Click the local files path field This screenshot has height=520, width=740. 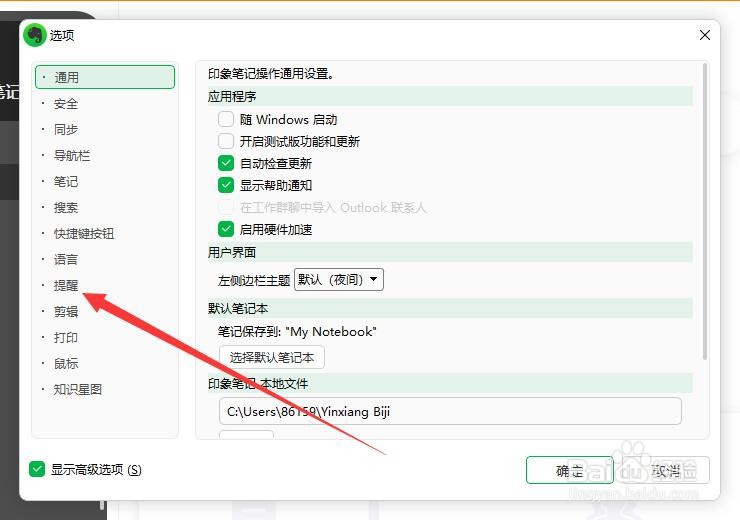click(450, 411)
